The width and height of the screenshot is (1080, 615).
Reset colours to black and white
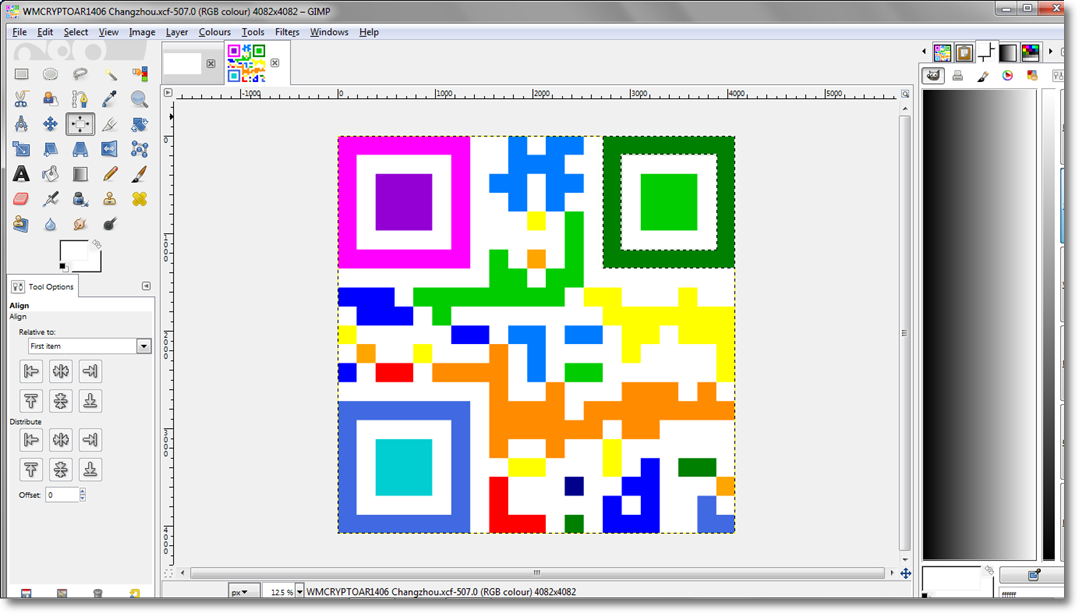click(x=63, y=267)
